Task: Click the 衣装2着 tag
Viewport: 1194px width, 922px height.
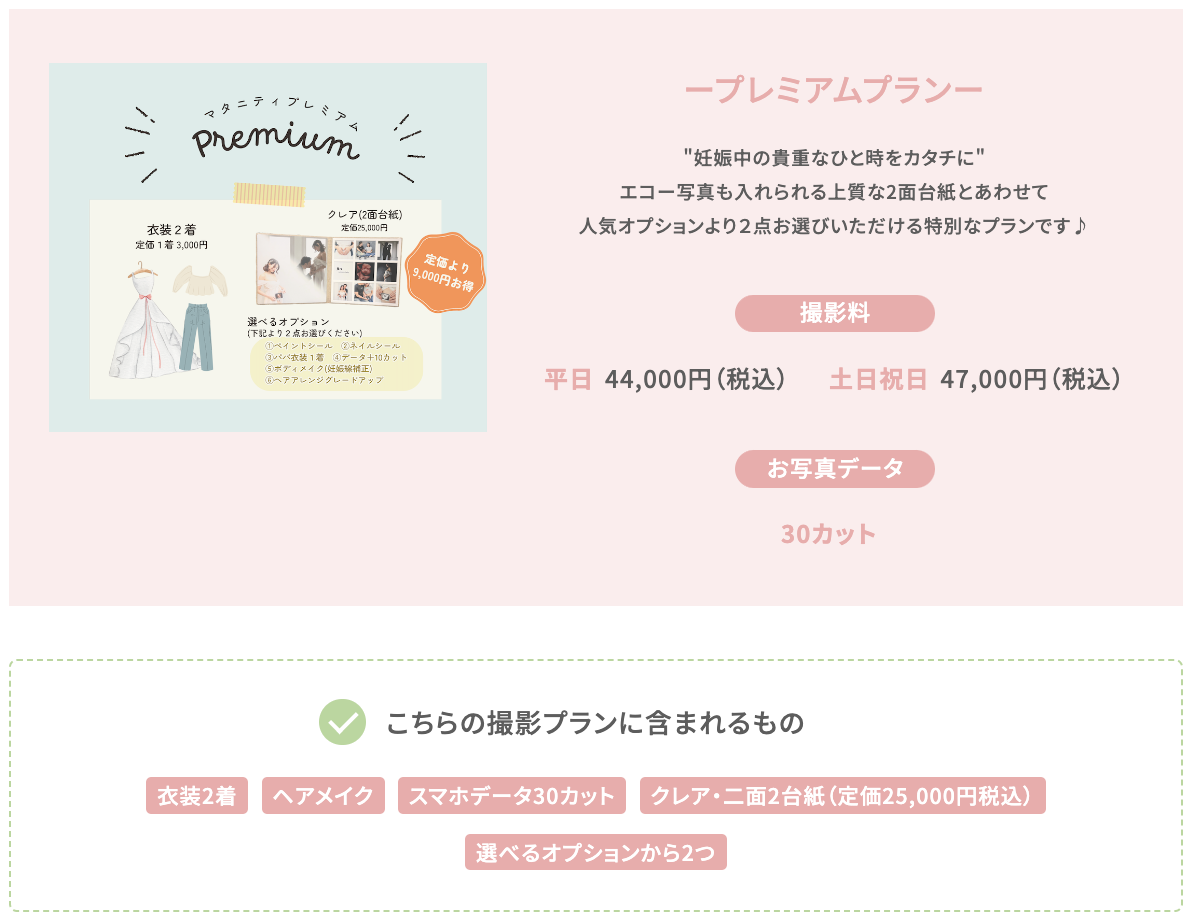Action: (x=197, y=796)
